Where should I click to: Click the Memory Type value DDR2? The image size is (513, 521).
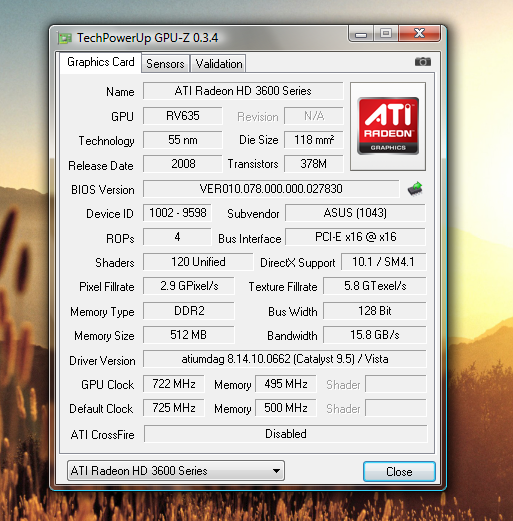(x=189, y=311)
